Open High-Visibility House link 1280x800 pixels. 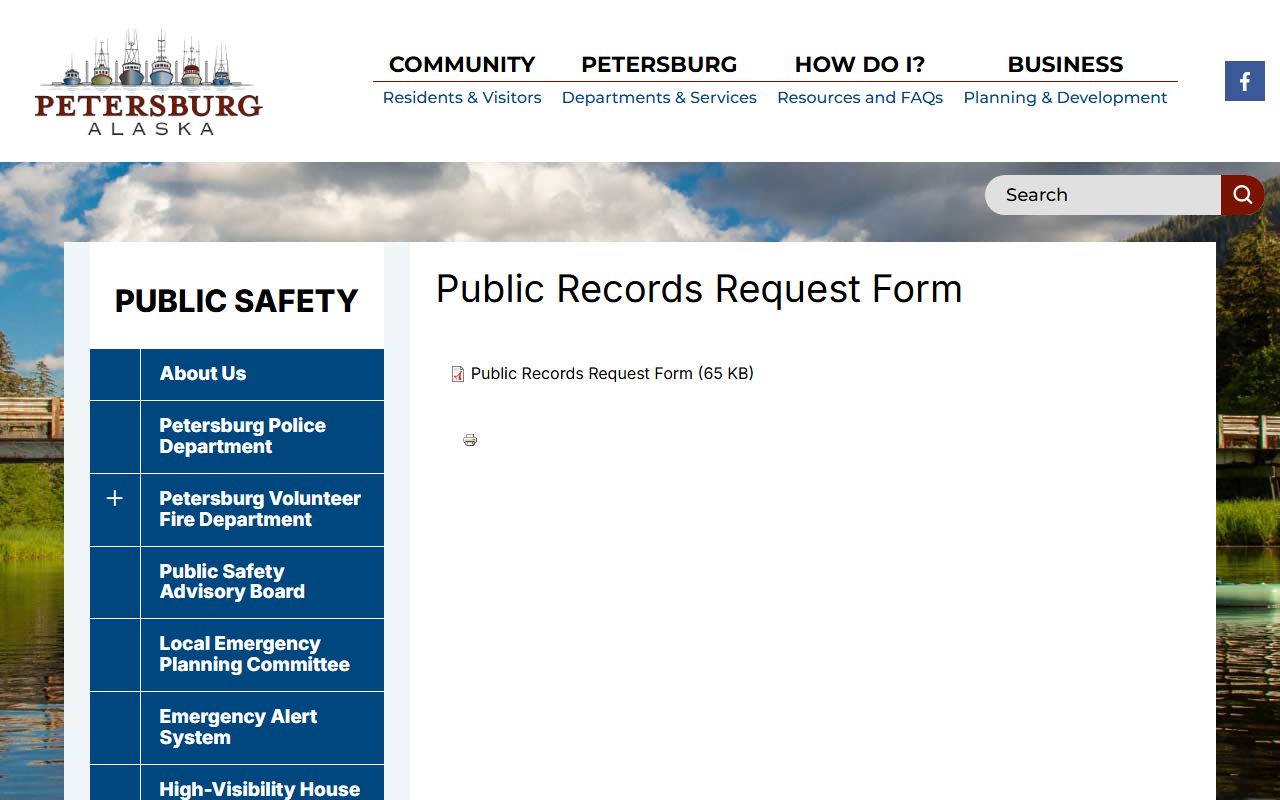click(262, 784)
